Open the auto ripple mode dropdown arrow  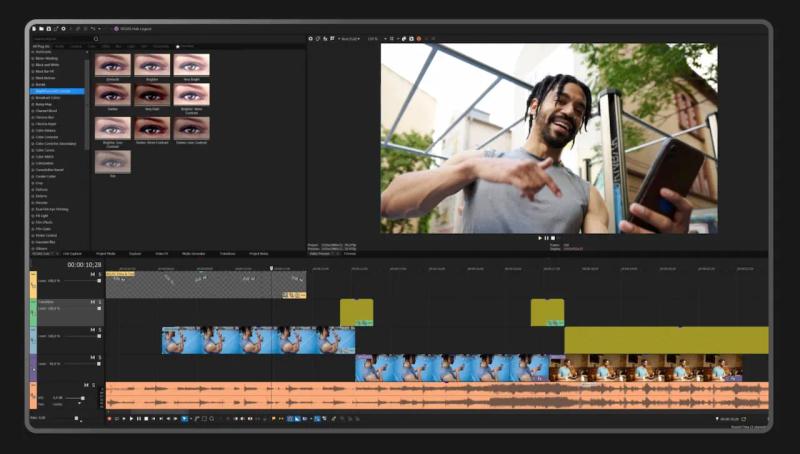tap(311, 418)
